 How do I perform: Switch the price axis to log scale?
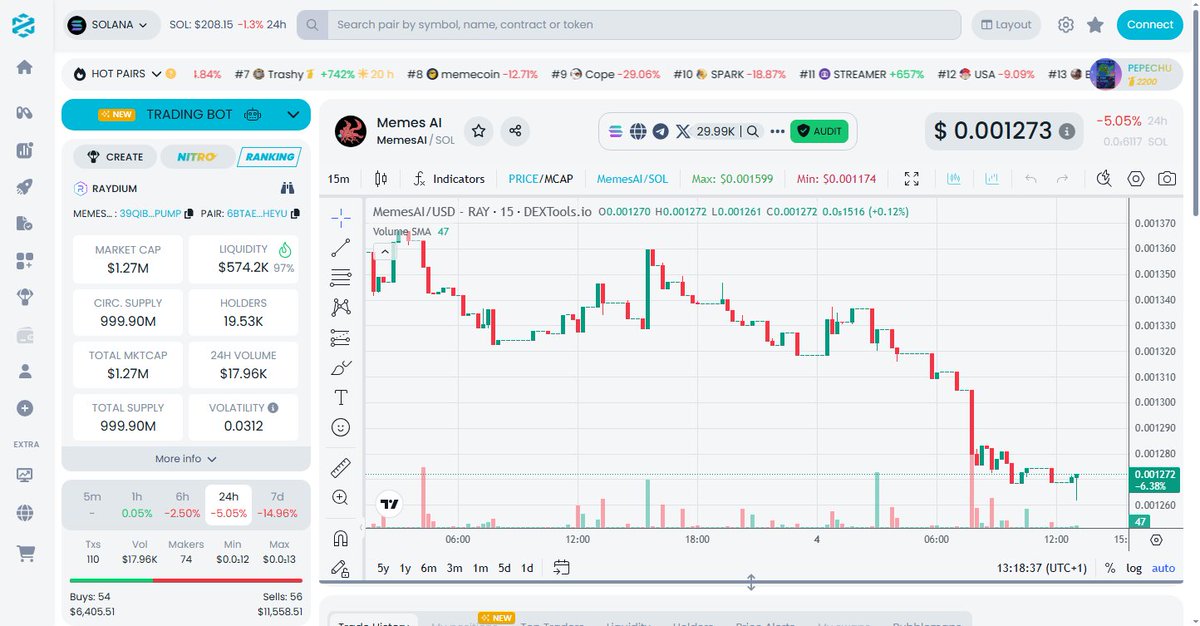(x=1134, y=568)
